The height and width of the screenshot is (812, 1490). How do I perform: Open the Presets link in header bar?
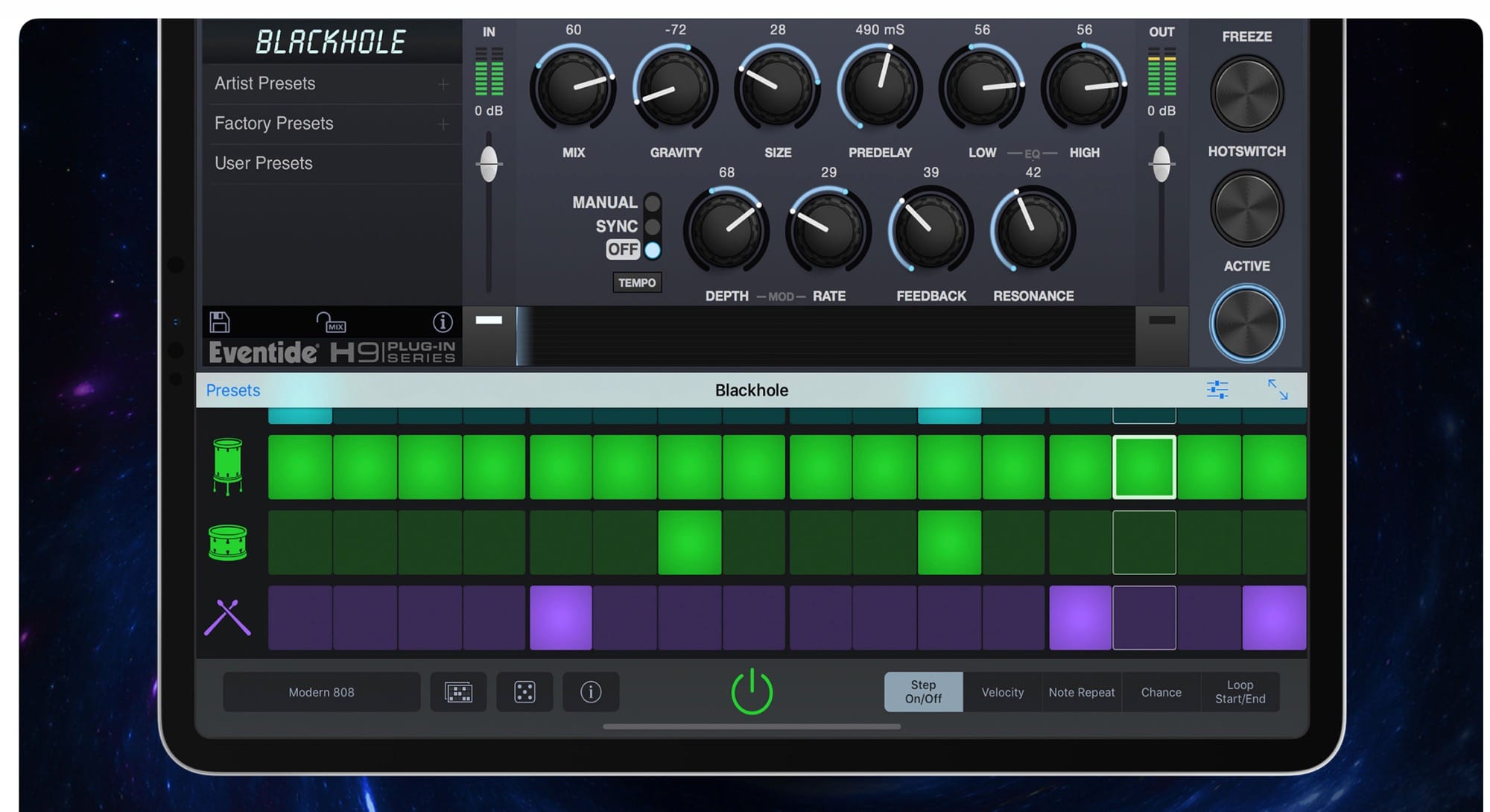pyautogui.click(x=233, y=390)
